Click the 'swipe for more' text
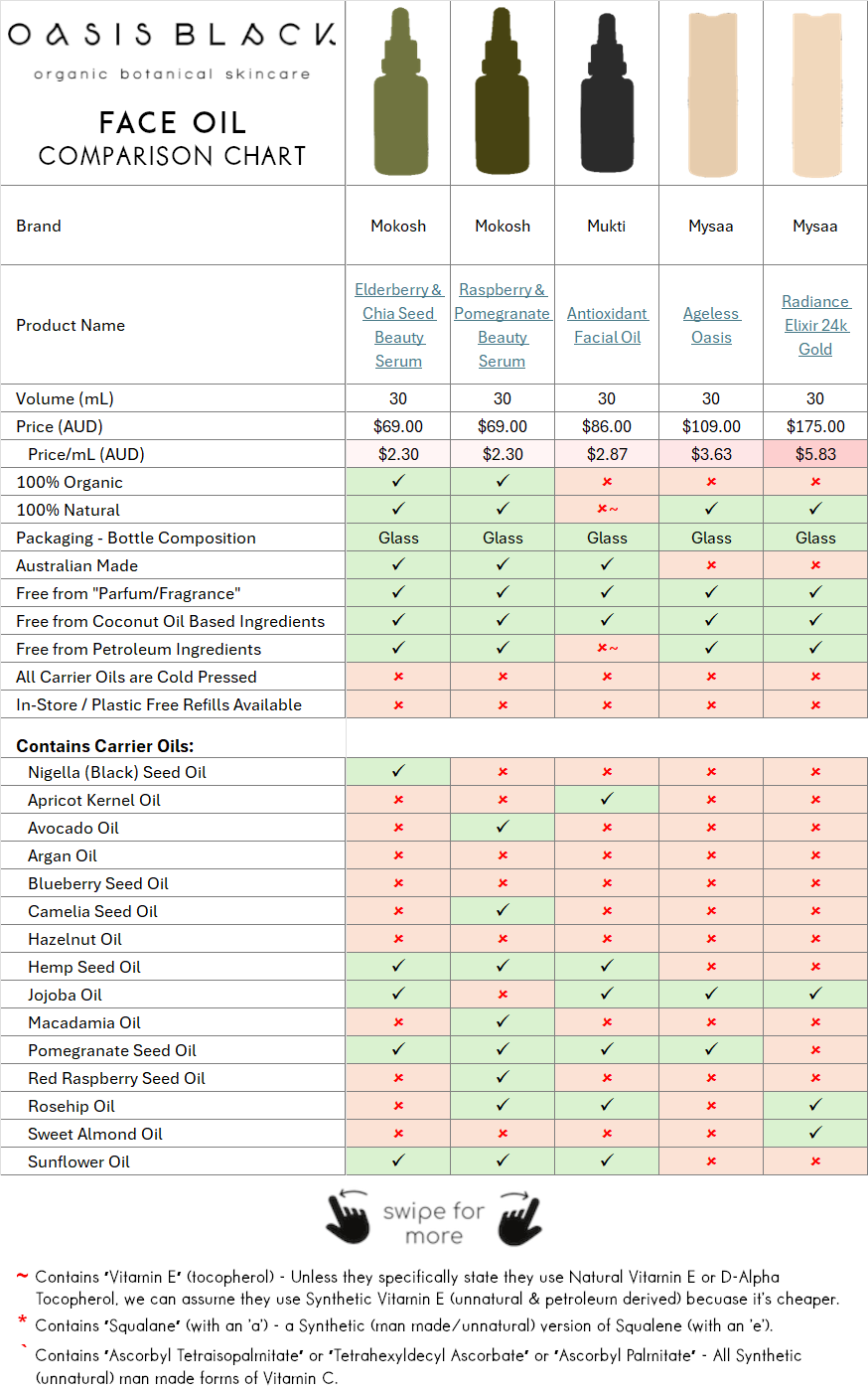The image size is (868, 1391). tap(434, 1223)
